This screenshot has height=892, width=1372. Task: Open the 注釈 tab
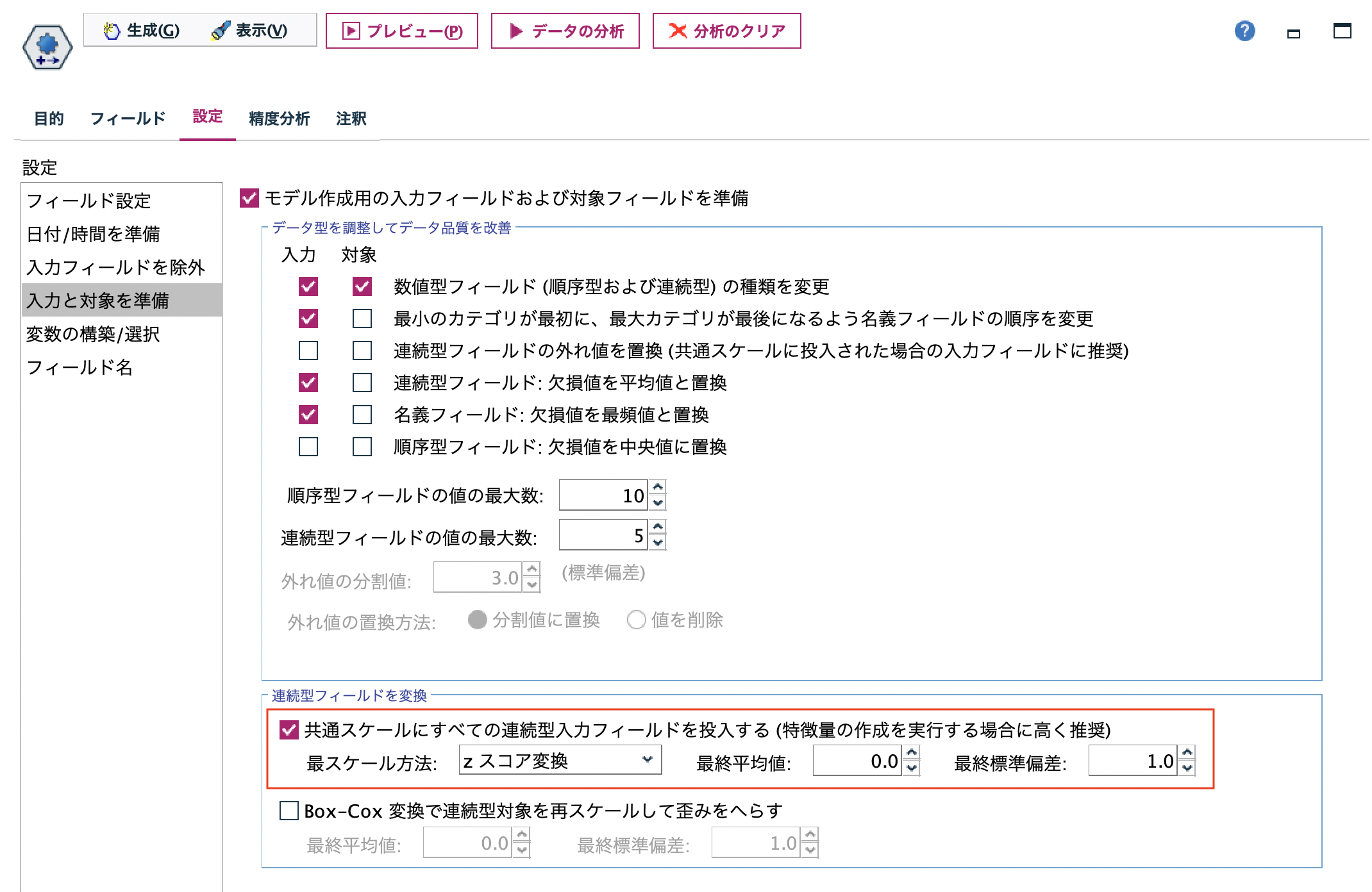(349, 118)
